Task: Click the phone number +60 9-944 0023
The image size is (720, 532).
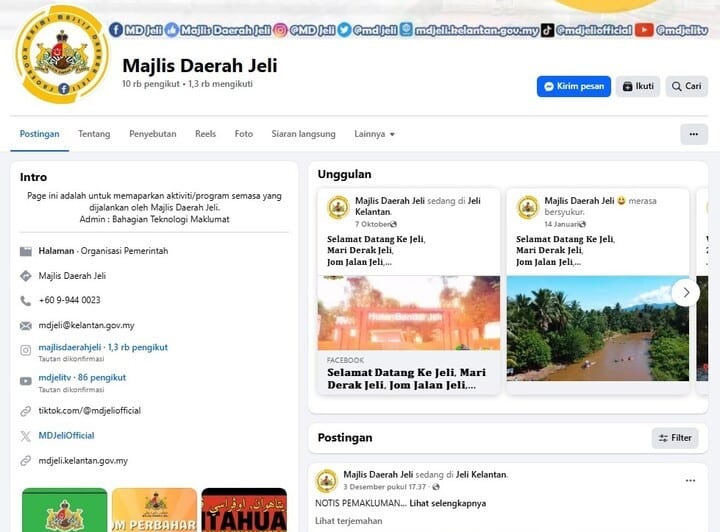Action: (69, 300)
